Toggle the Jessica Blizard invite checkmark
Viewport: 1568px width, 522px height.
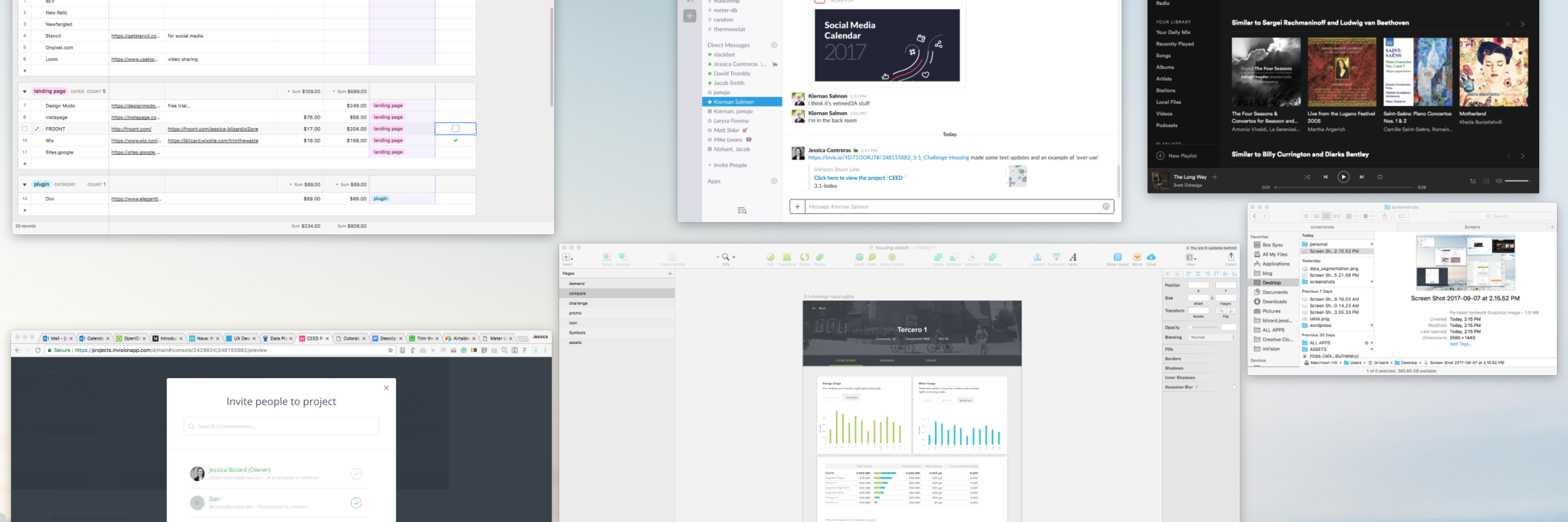[x=356, y=474]
